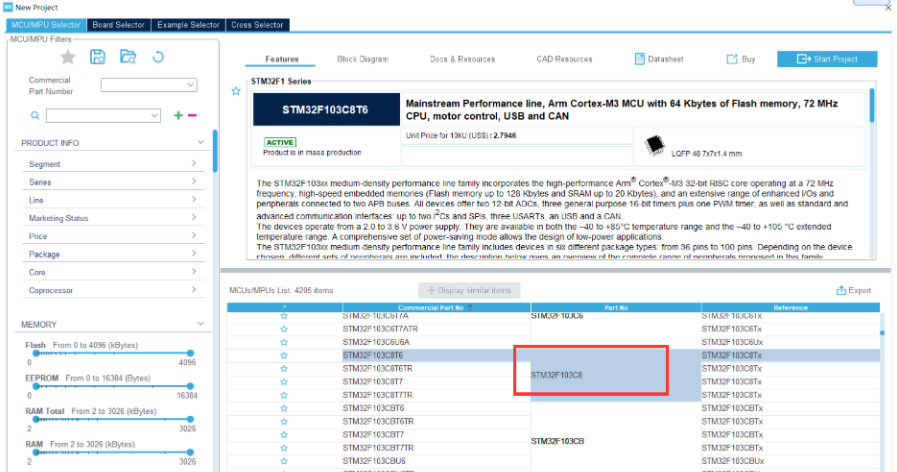Star the STM32F103CBT7TR row

[284, 448]
